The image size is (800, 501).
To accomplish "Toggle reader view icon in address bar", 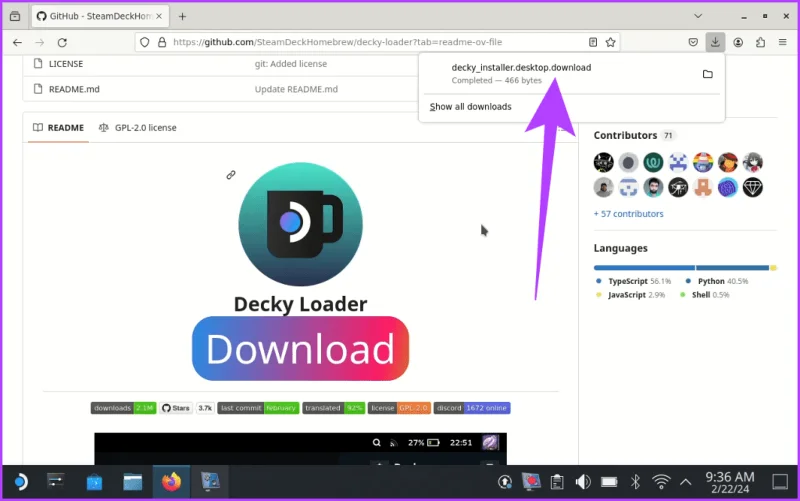I will click(x=593, y=42).
